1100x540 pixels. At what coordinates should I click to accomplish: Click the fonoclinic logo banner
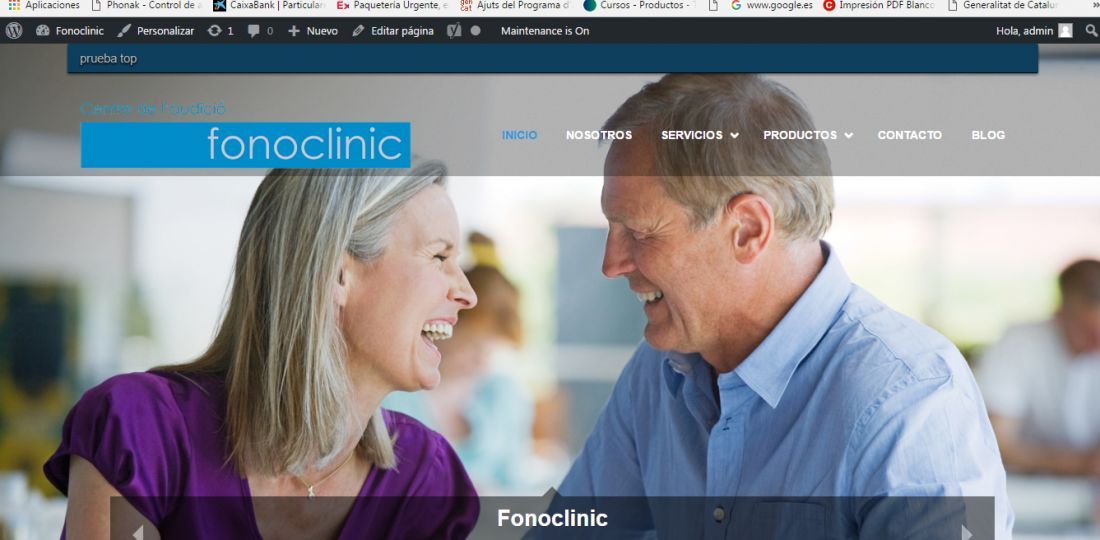[x=246, y=145]
